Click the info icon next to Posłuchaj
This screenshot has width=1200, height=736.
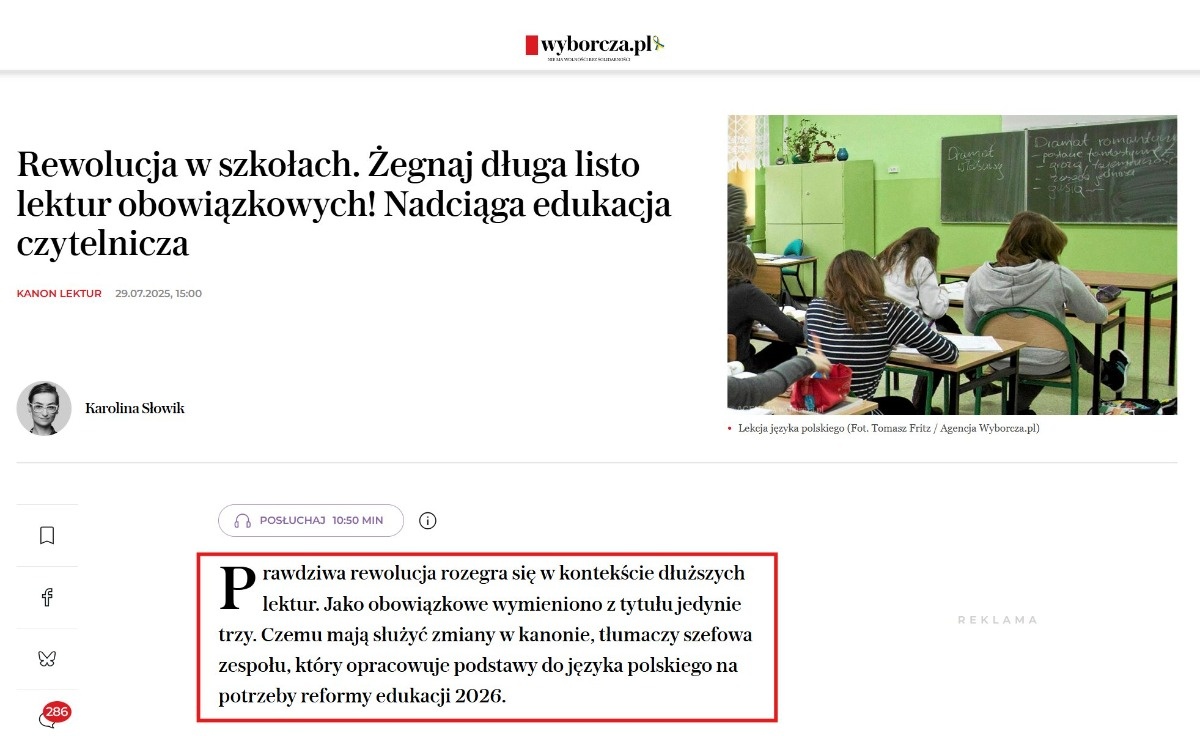coord(428,521)
